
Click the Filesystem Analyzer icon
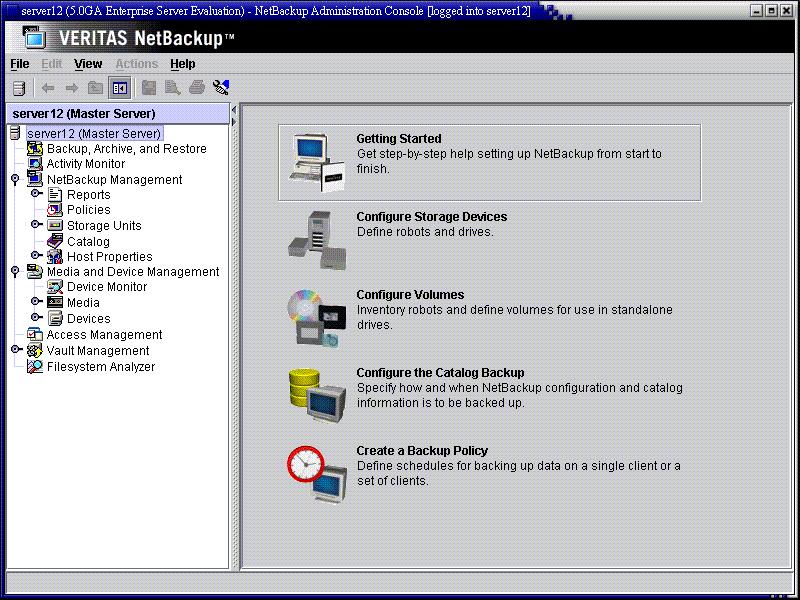[35, 366]
